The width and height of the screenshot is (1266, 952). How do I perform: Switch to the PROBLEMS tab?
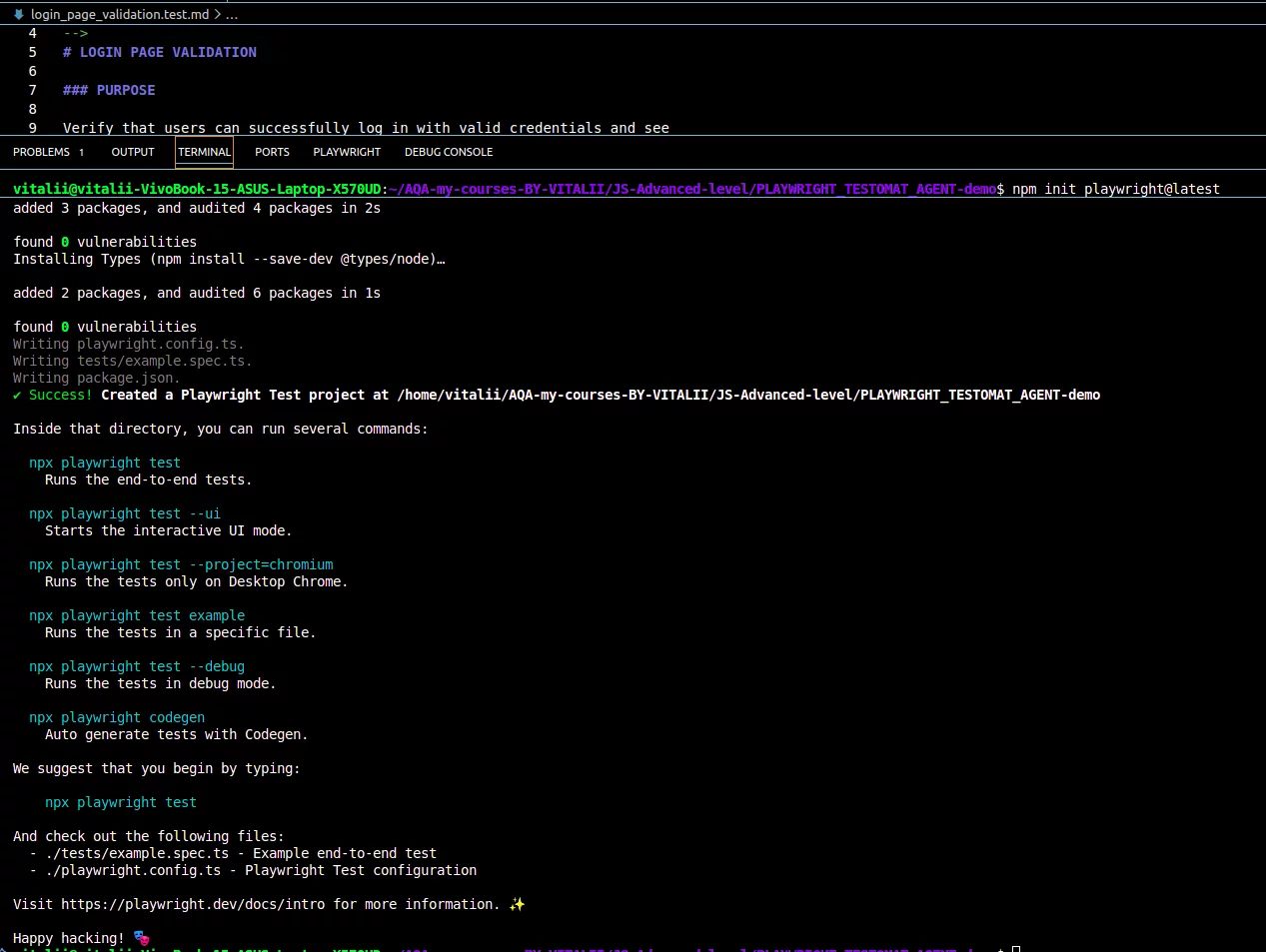[41, 152]
